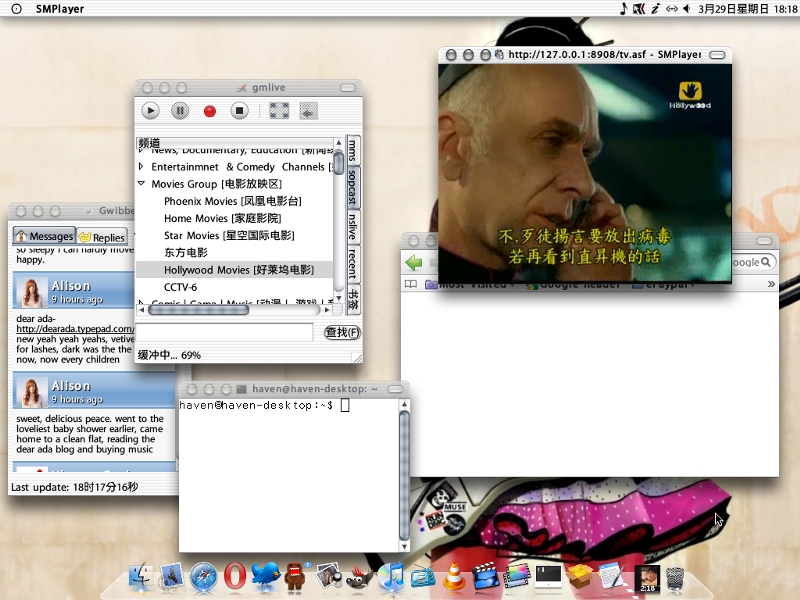The width and height of the screenshot is (800, 600).
Task: Collapse the Movies Group tree node
Action: tap(141, 183)
